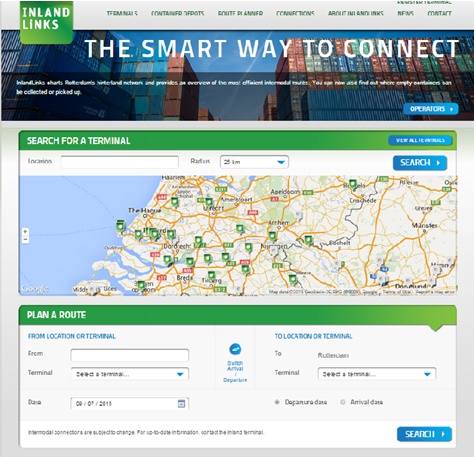Open the Container Depots menu item
This screenshot has width=476, height=457.
pyautogui.click(x=177, y=14)
